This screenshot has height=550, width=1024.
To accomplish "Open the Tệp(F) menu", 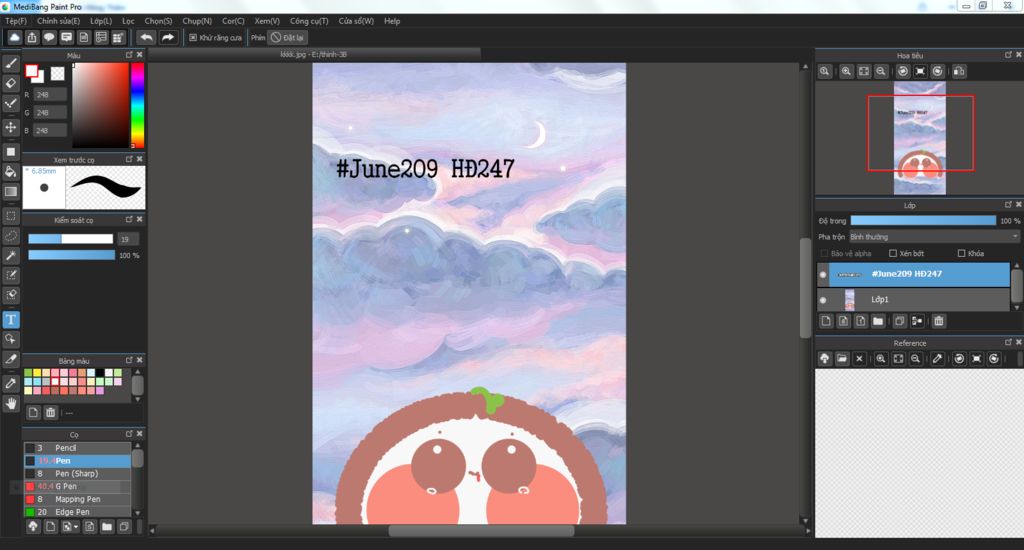I will coord(16,21).
